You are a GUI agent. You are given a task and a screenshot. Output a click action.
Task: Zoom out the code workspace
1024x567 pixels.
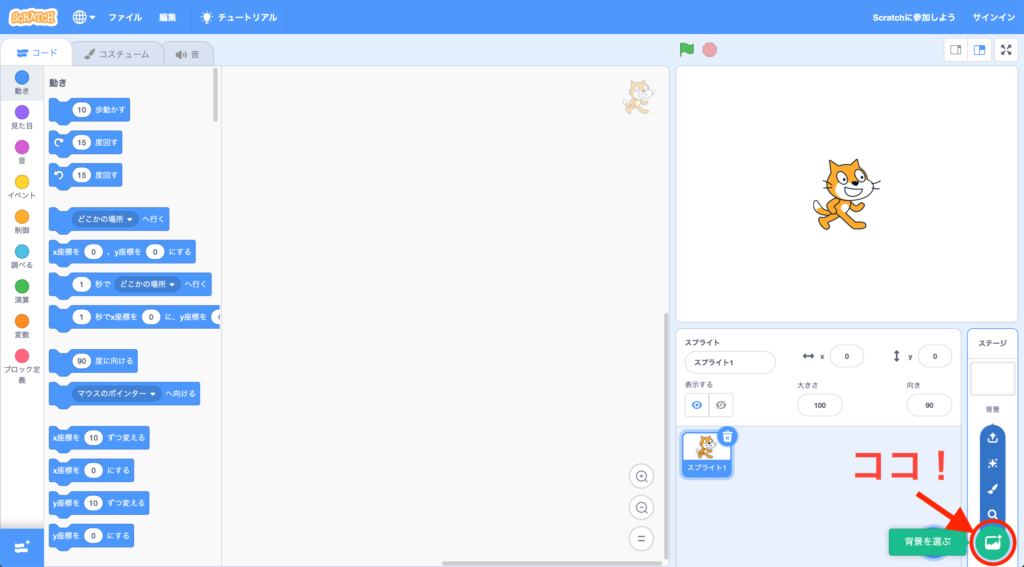(x=641, y=508)
